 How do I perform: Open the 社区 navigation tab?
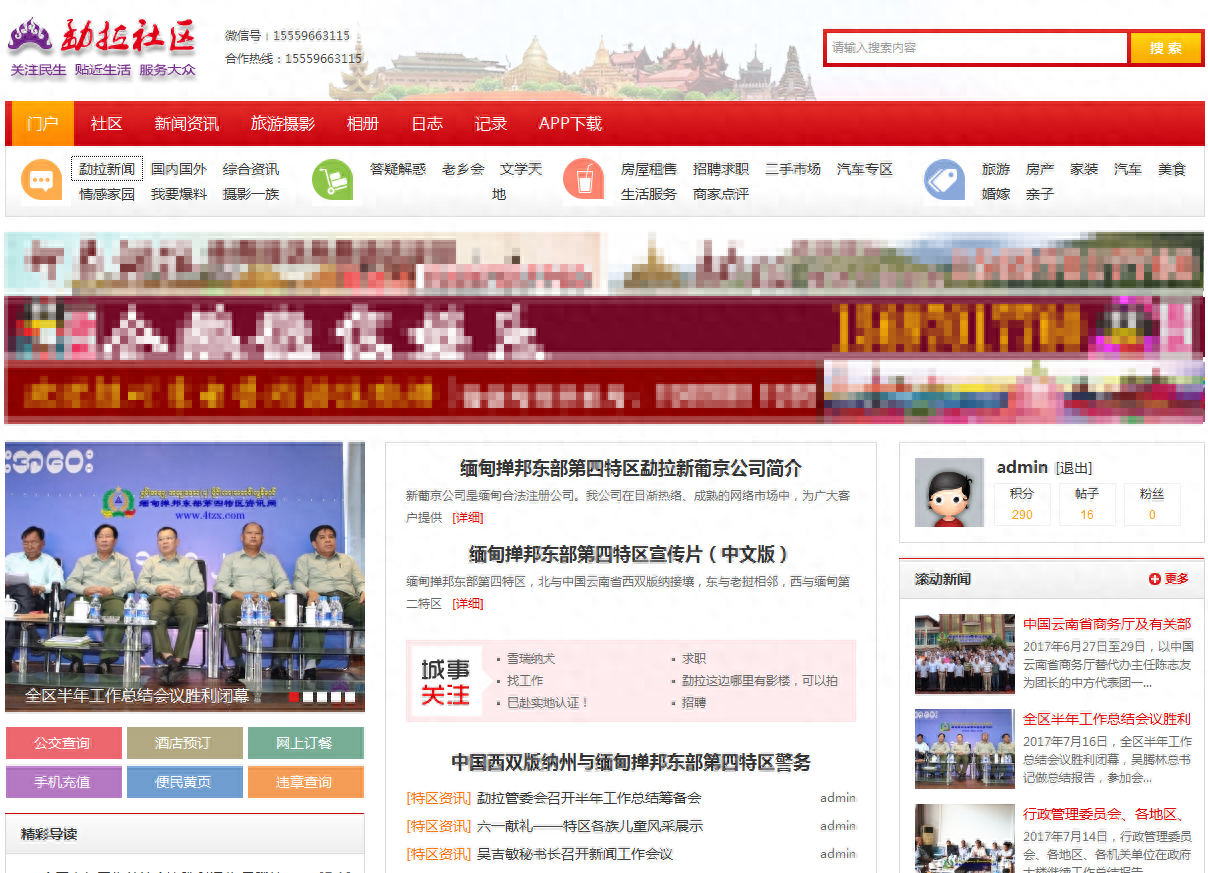tap(106, 124)
